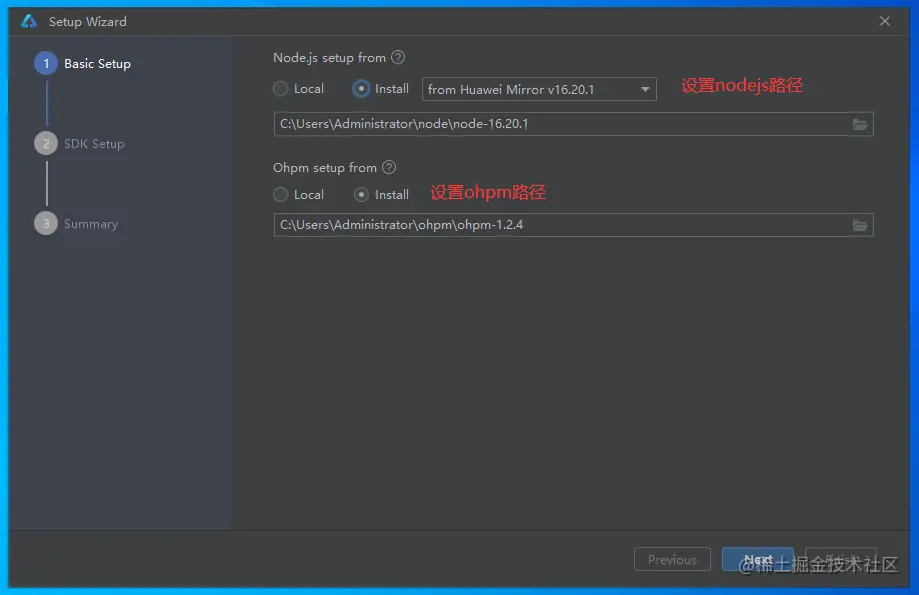919x595 pixels.
Task: Browse folder for Ohpm install path
Action: [859, 225]
